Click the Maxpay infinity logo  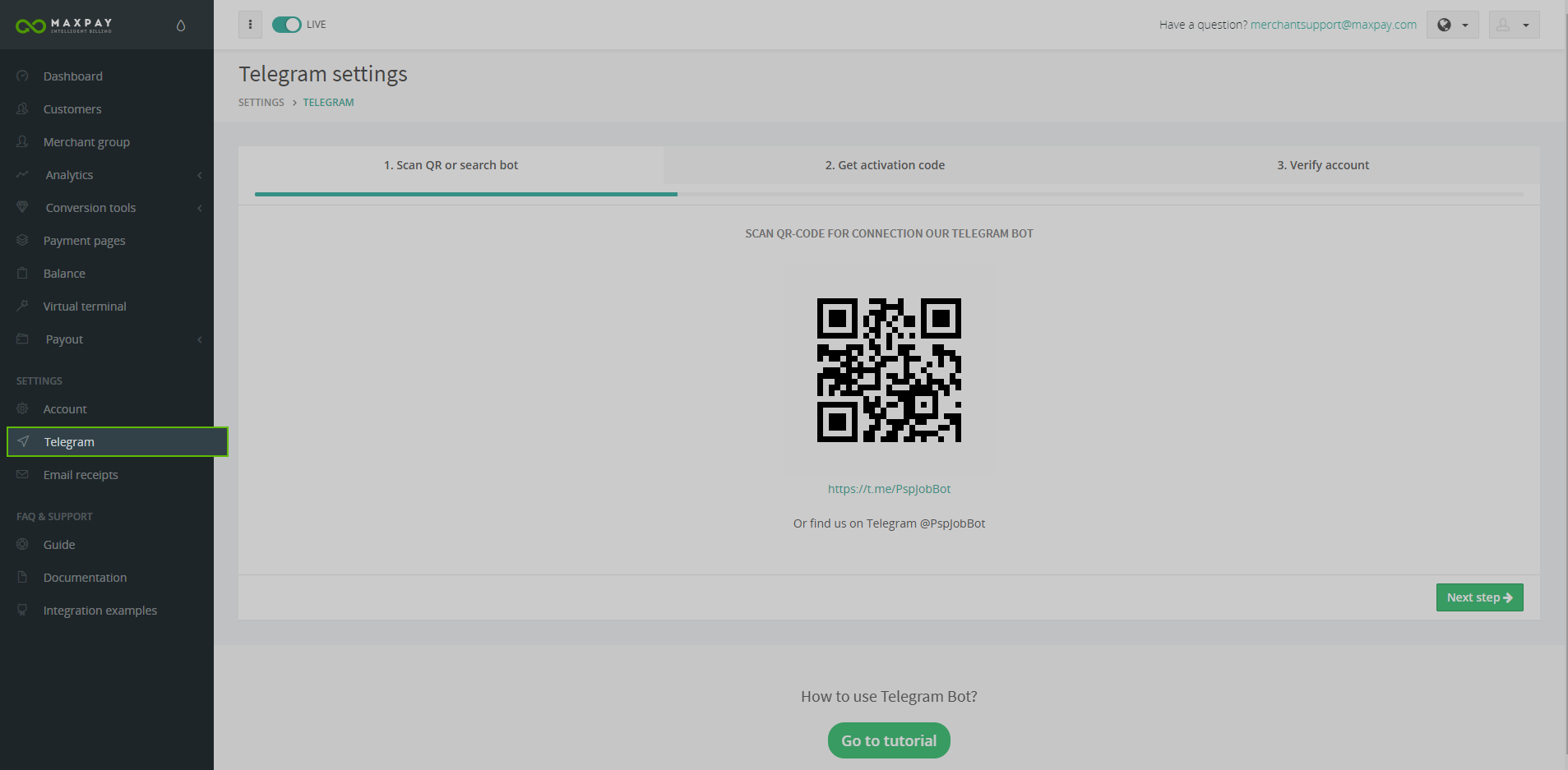(30, 26)
